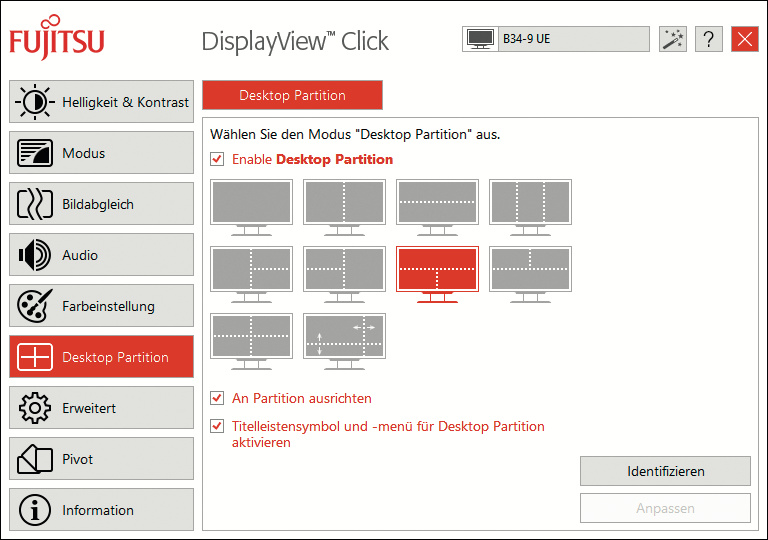Image resolution: width=768 pixels, height=540 pixels.
Task: Open the B34-9 UE monitor selector
Action: 556,39
